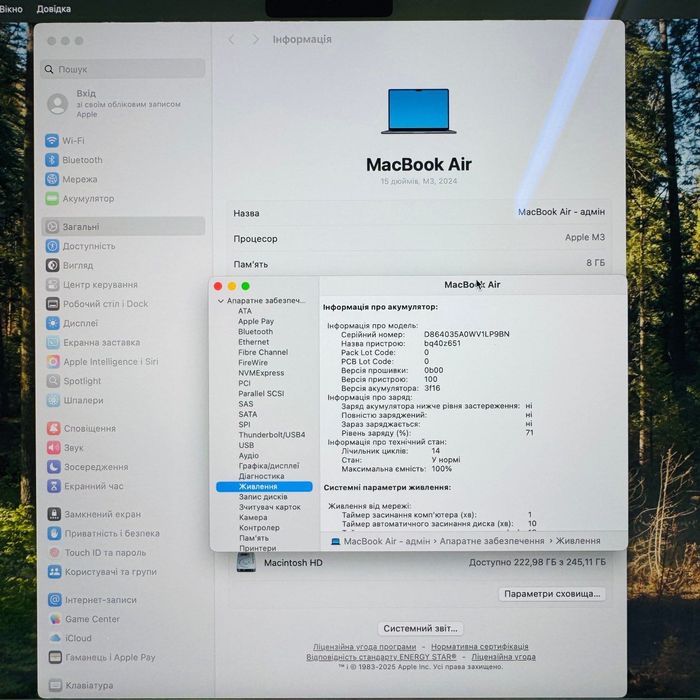This screenshot has height=700, width=700.
Task: Open the Акумулятор battery icon
Action: click(52, 198)
